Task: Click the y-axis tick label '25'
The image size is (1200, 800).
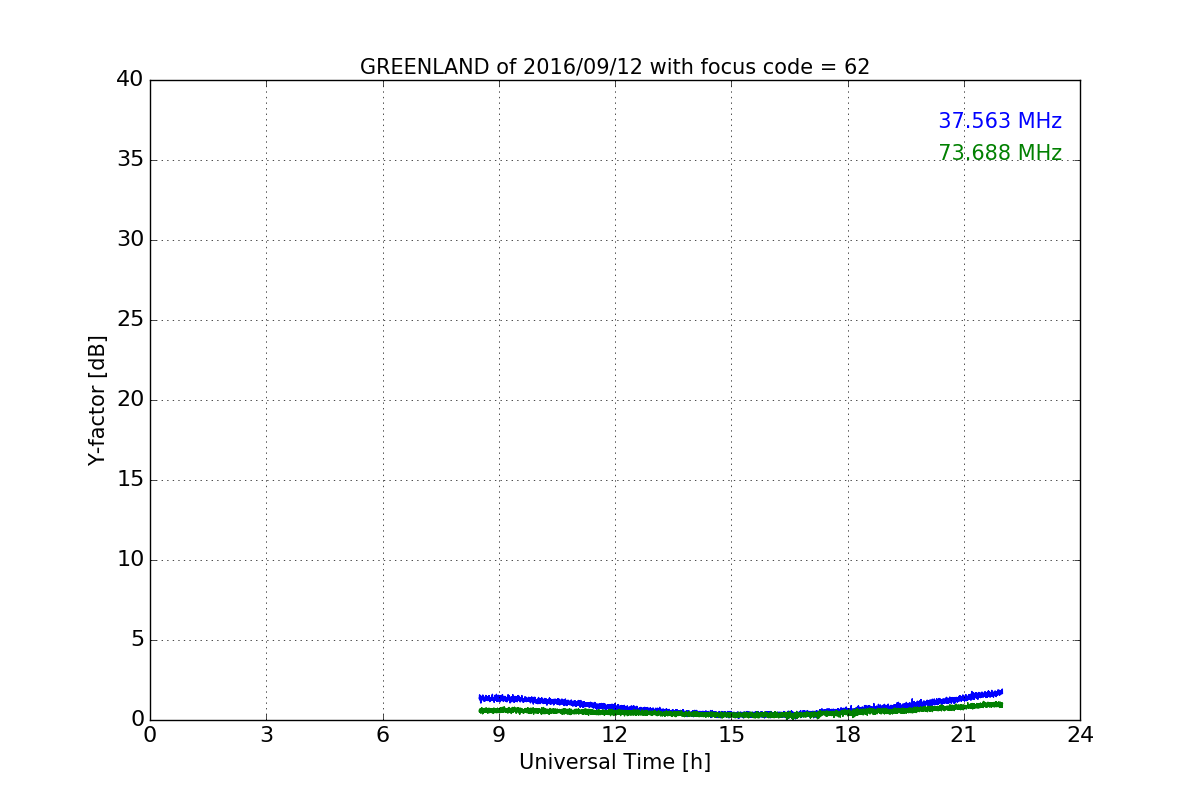Action: click(x=130, y=320)
